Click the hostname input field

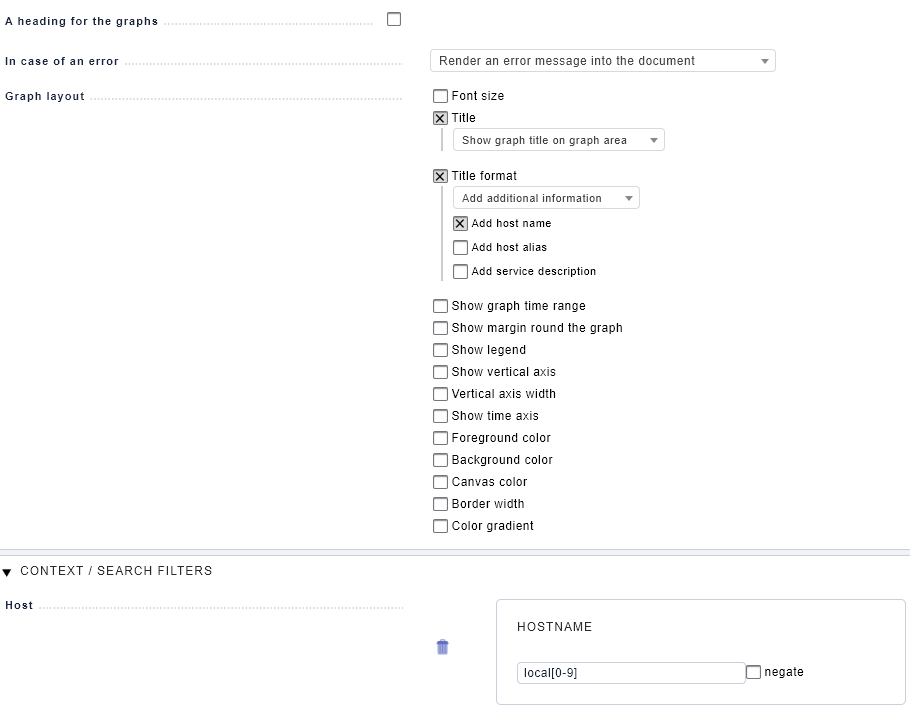click(x=630, y=673)
